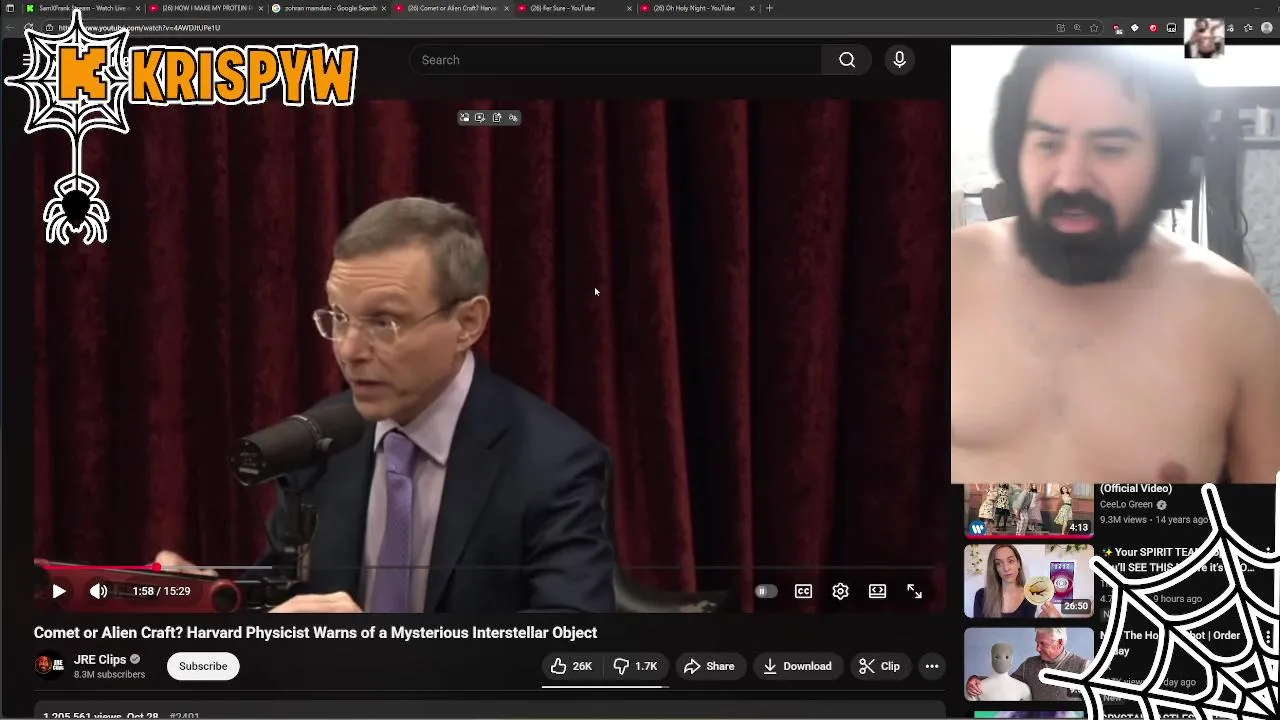1280x720 pixels.
Task: Bookmark this page with the star icon
Action: 1094,28
